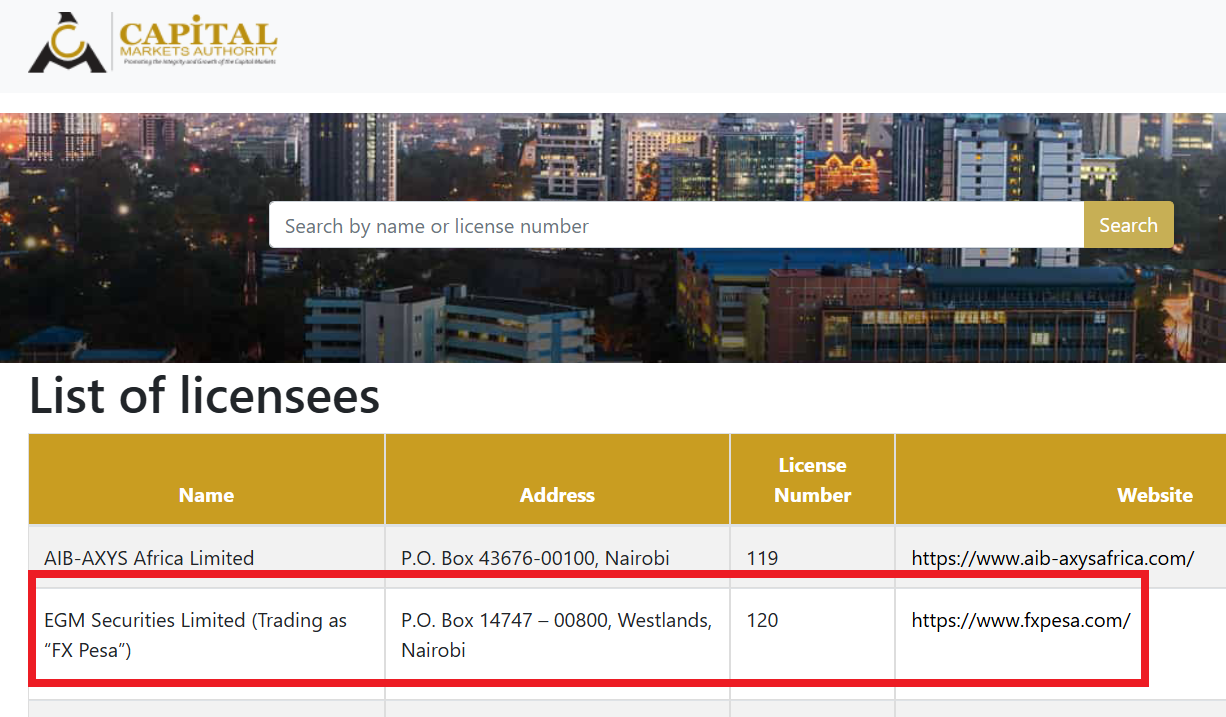Select the Address column header
This screenshot has height=717, width=1226.
coord(557,495)
